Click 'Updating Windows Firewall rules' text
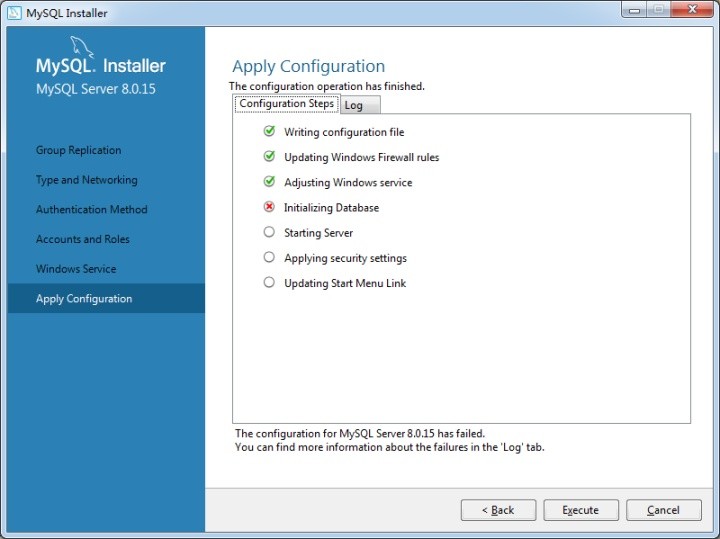 coord(361,157)
